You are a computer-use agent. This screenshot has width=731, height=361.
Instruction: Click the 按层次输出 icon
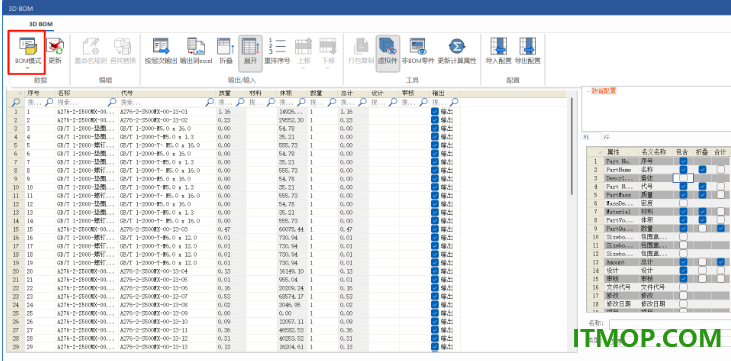pyautogui.click(x=161, y=47)
